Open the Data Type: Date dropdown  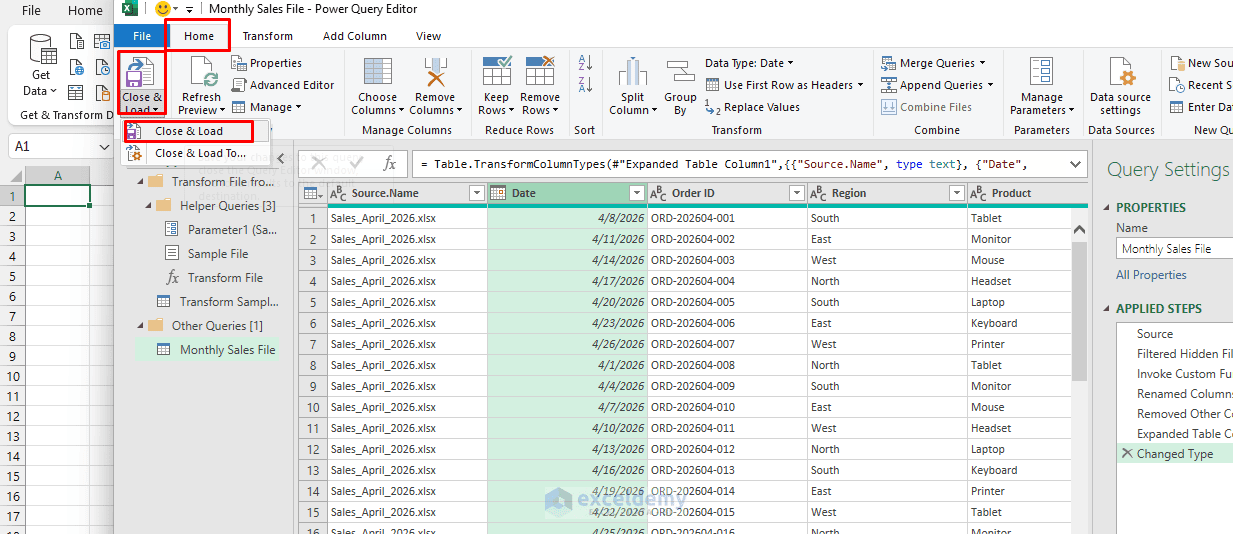tap(750, 63)
